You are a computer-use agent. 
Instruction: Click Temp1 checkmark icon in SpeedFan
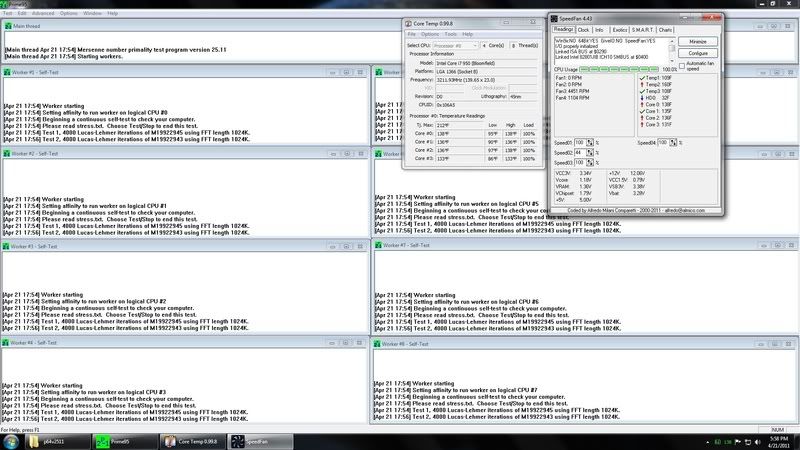coord(642,78)
